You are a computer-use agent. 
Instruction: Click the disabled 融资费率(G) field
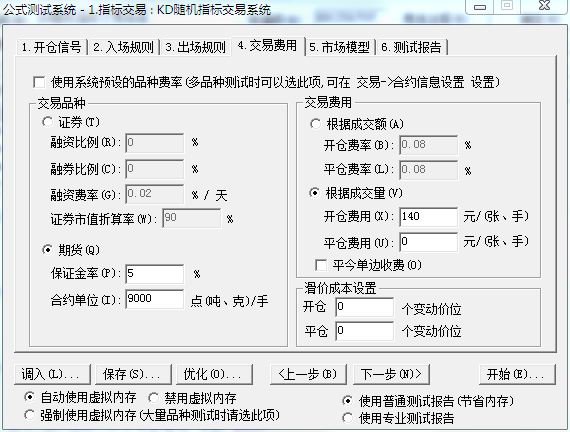154,194
